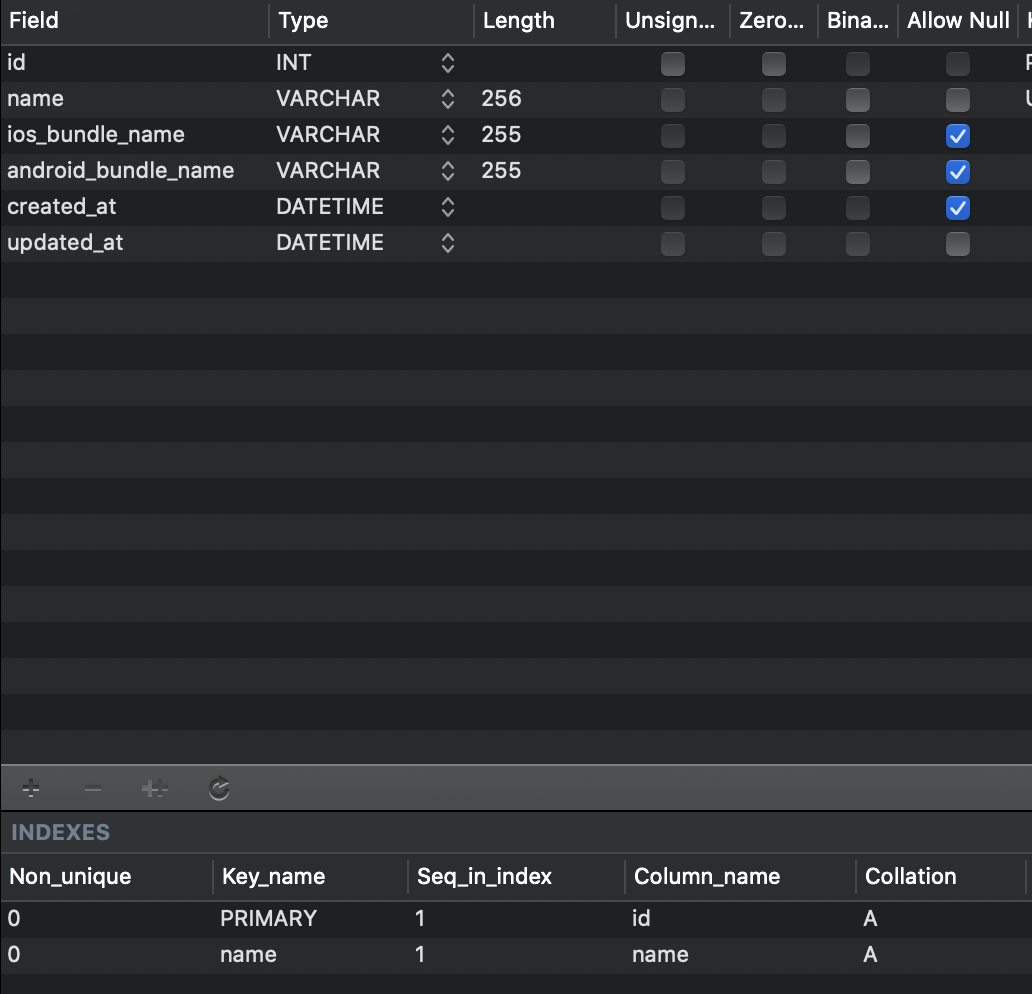The height and width of the screenshot is (994, 1032).
Task: Click the remove field minus icon
Action: coord(93,789)
